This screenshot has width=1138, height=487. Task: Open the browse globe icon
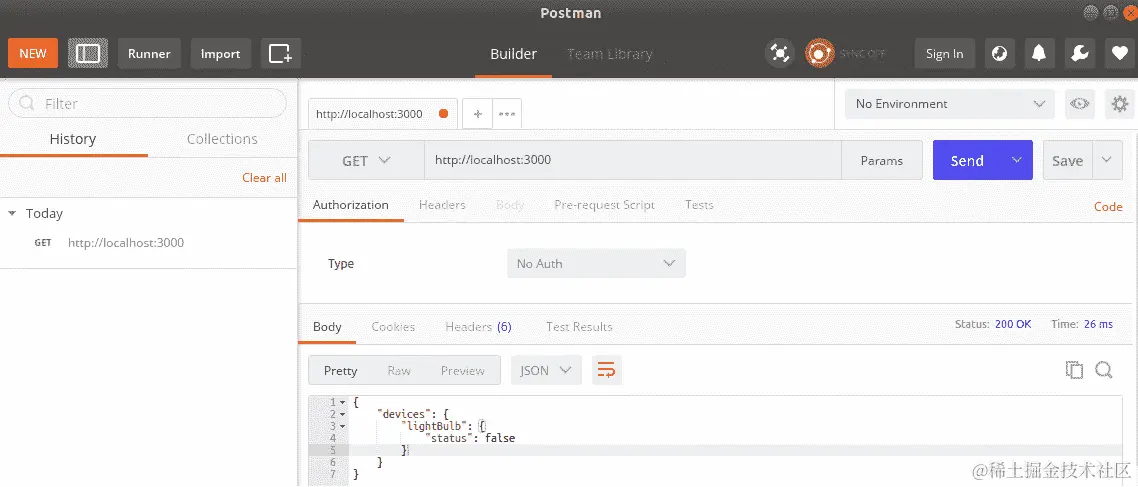coord(999,54)
